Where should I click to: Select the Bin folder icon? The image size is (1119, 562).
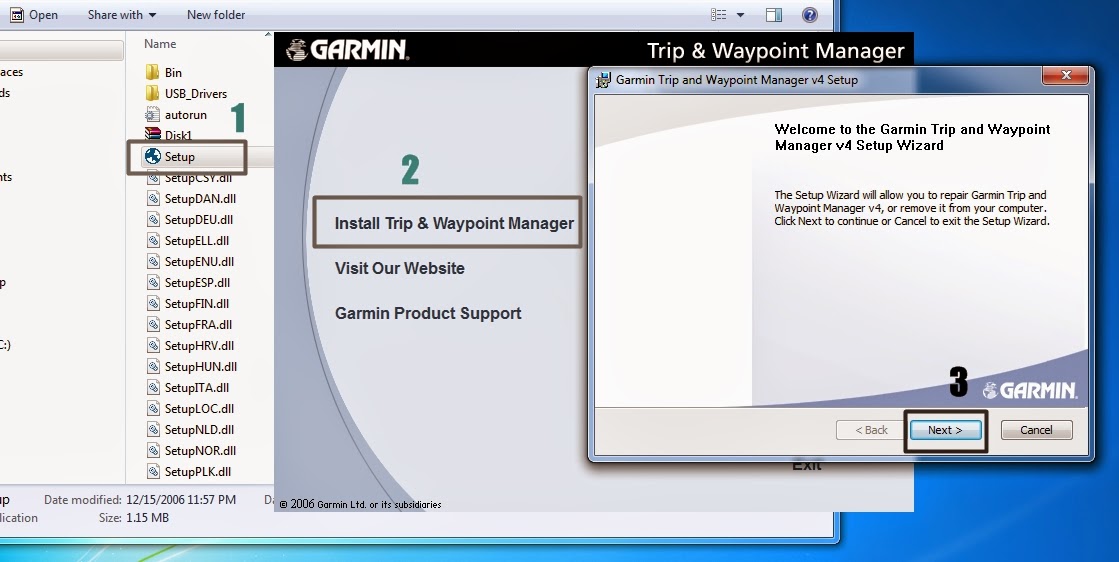[x=152, y=72]
